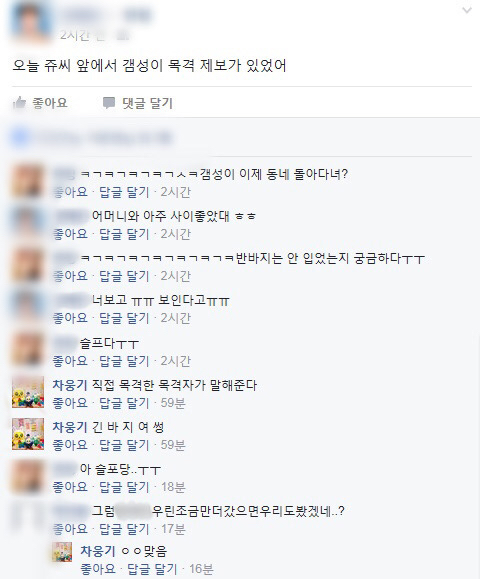Click 59분 timestamp on 직접 목격한 comment
480x579 pixels.
click(173, 403)
